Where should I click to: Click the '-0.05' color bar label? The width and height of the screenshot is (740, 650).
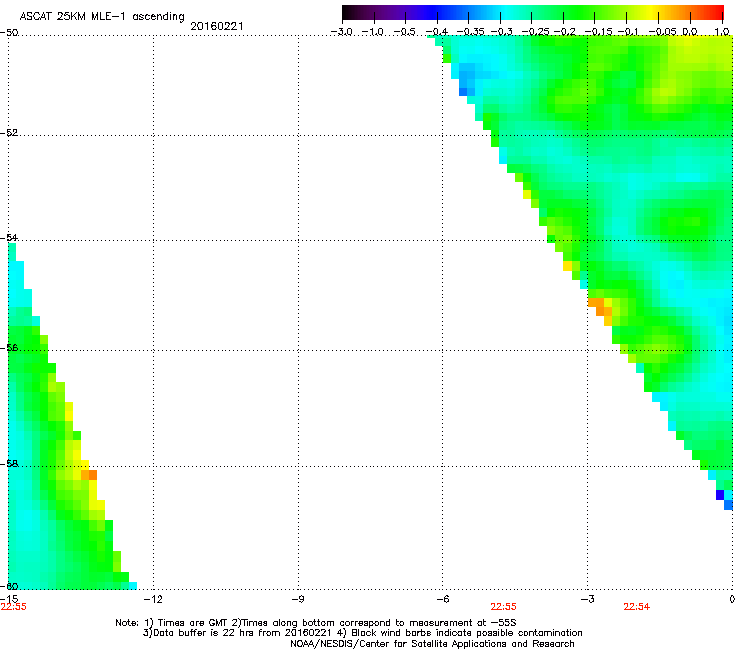pyautogui.click(x=662, y=32)
